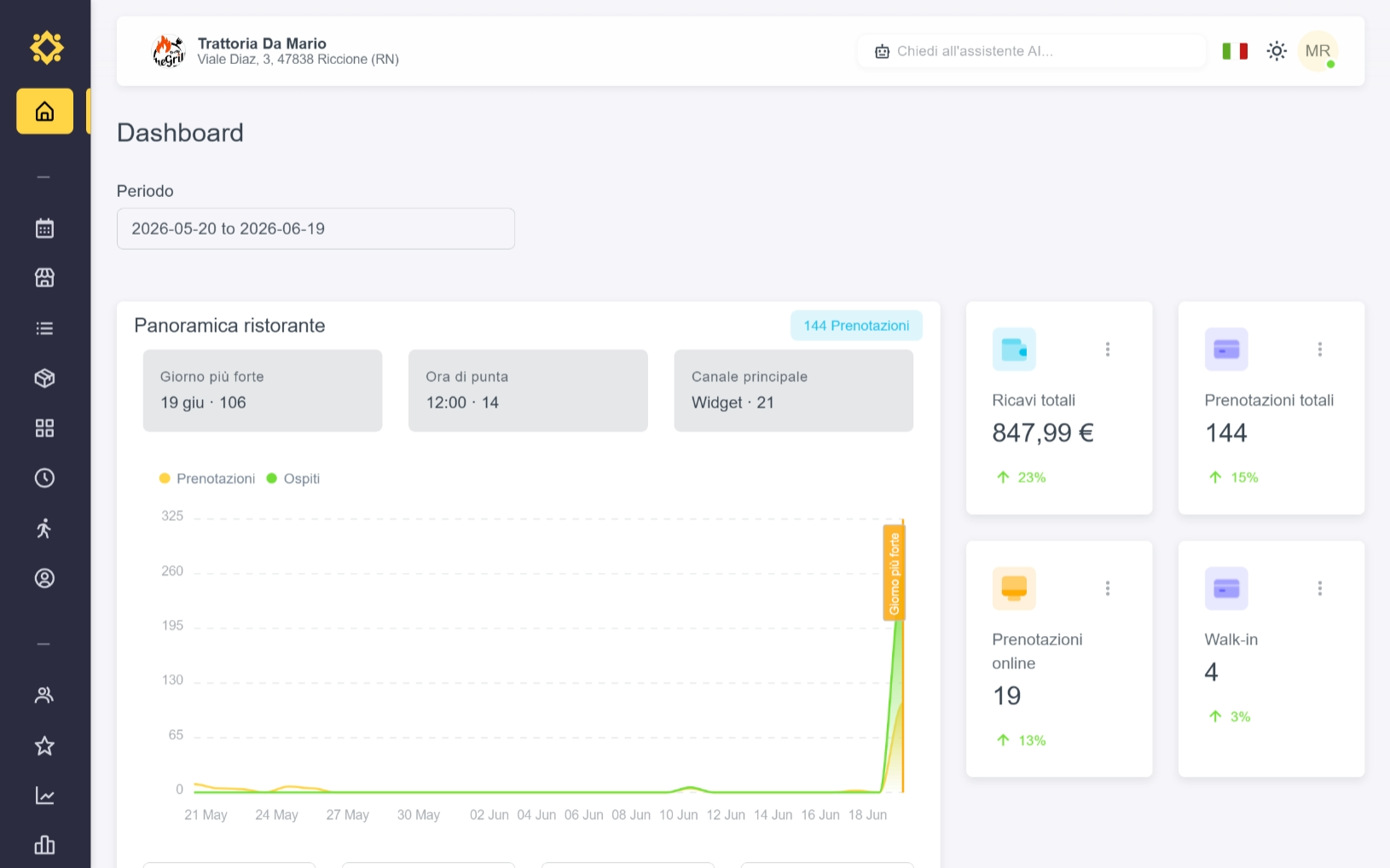
Task: Click the 3% walk-in growth indicator
Action: click(x=1229, y=717)
